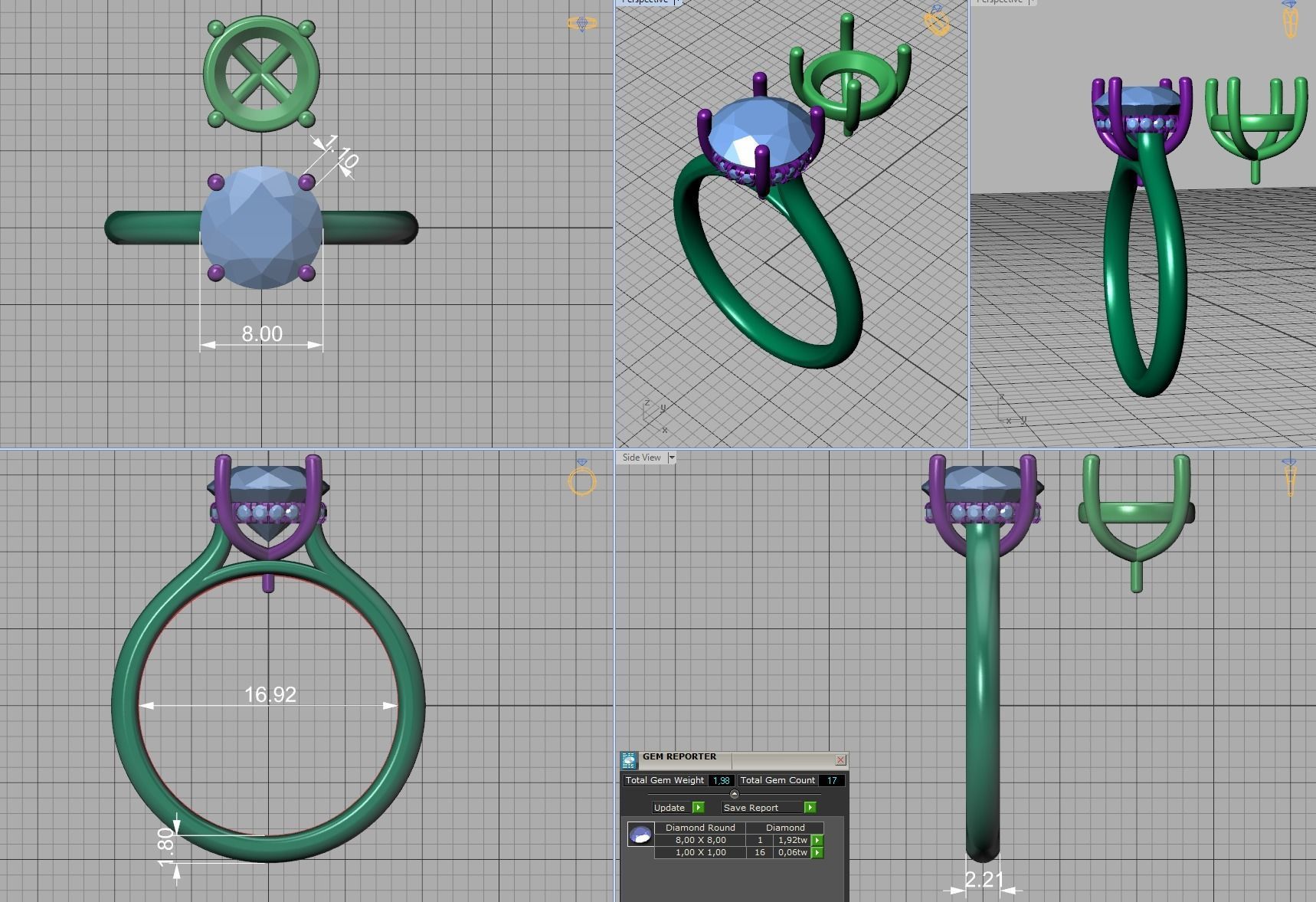Click the '0,06tw' weight cell
Image resolution: width=1316 pixels, height=902 pixels.
[793, 852]
